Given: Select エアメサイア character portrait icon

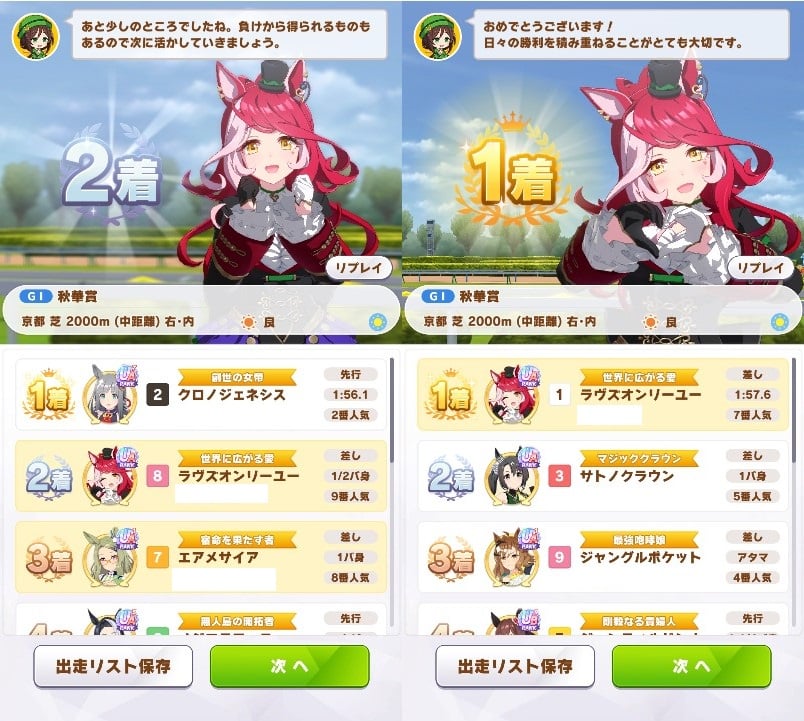Looking at the screenshot, I should (111, 557).
